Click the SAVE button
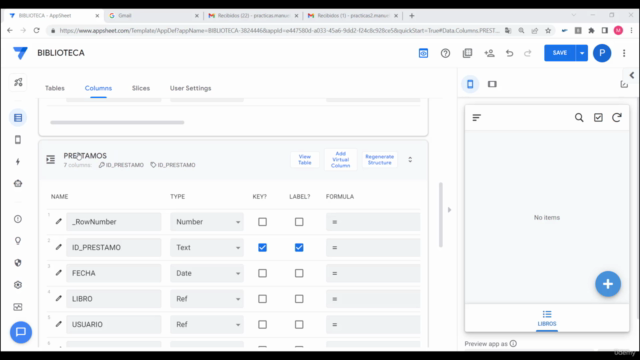The image size is (640, 360). point(560,53)
